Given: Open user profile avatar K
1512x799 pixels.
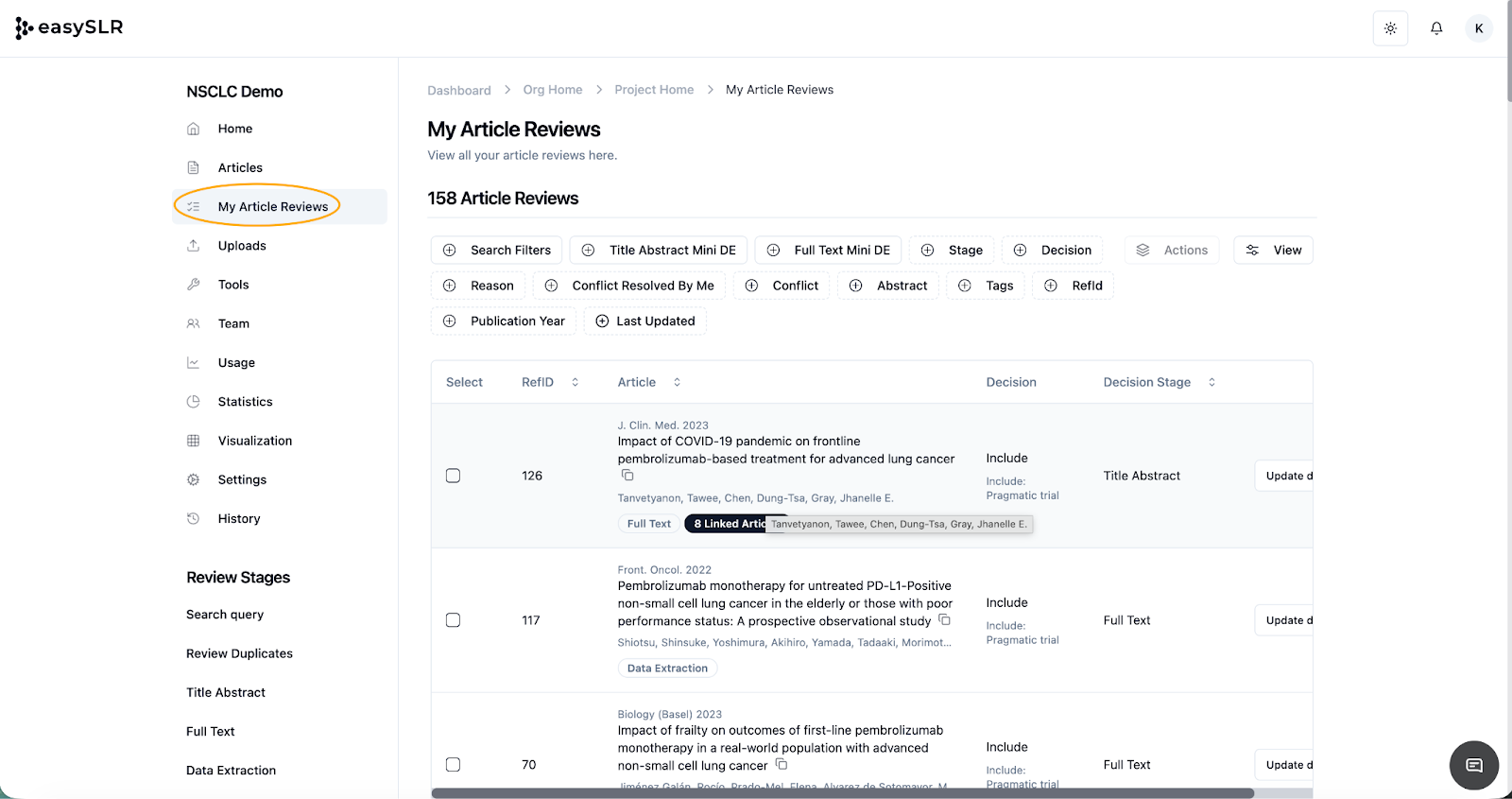Looking at the screenshot, I should click(1478, 28).
